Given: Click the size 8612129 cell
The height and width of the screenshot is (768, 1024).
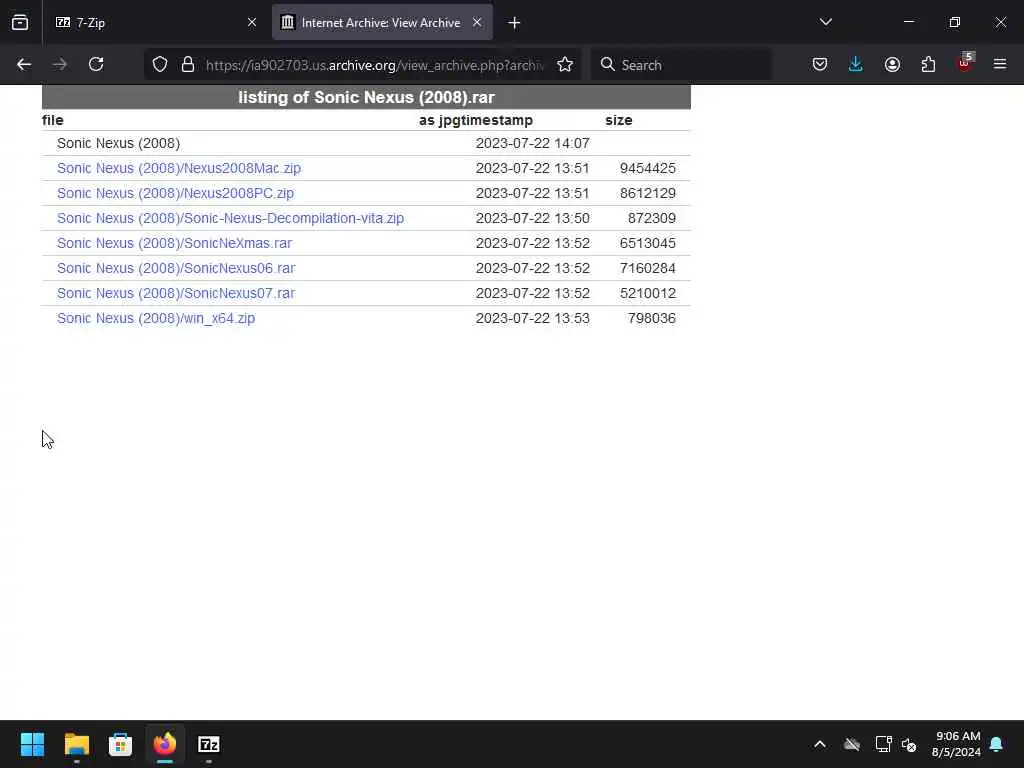Looking at the screenshot, I should (x=648, y=193).
